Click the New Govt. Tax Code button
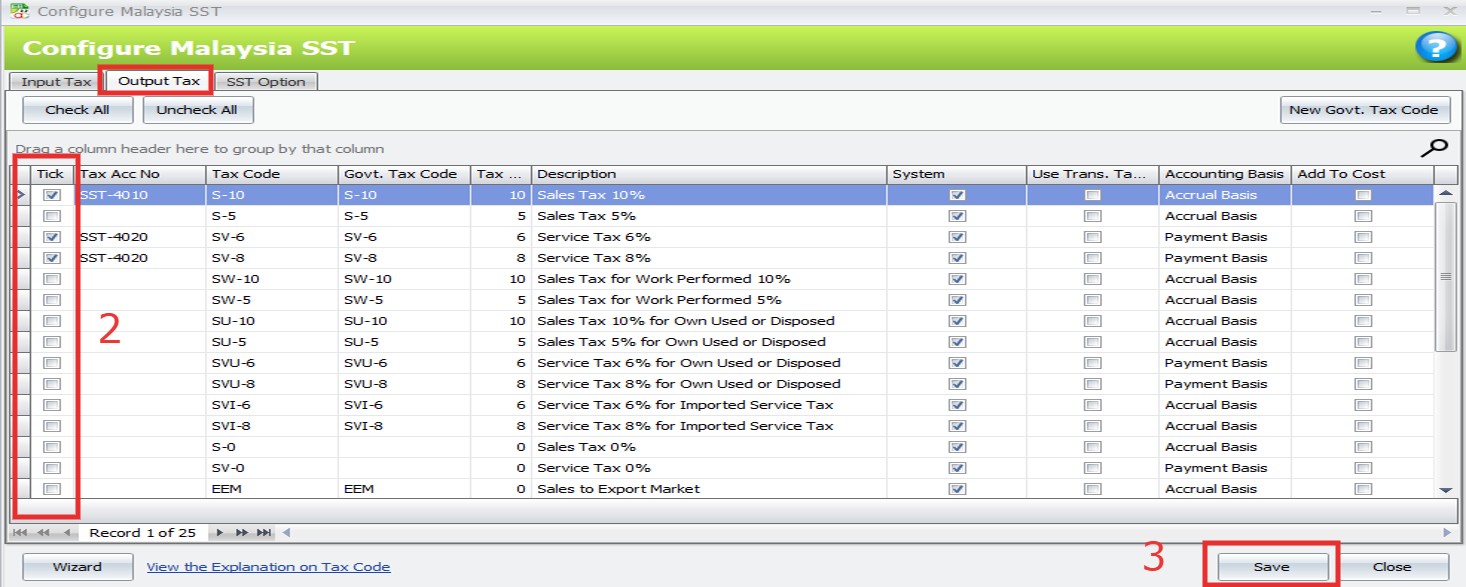 pyautogui.click(x=1364, y=110)
